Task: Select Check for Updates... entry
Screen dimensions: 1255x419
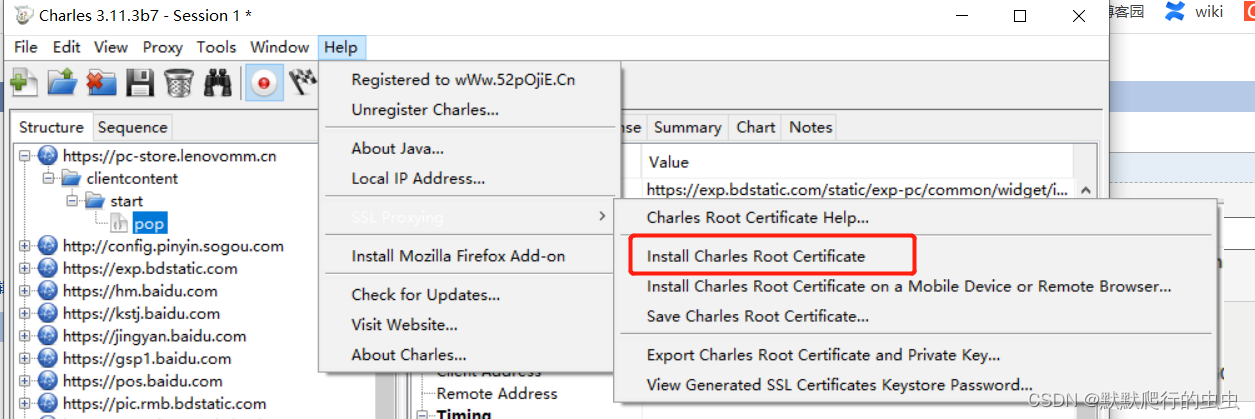Action: (x=469, y=295)
